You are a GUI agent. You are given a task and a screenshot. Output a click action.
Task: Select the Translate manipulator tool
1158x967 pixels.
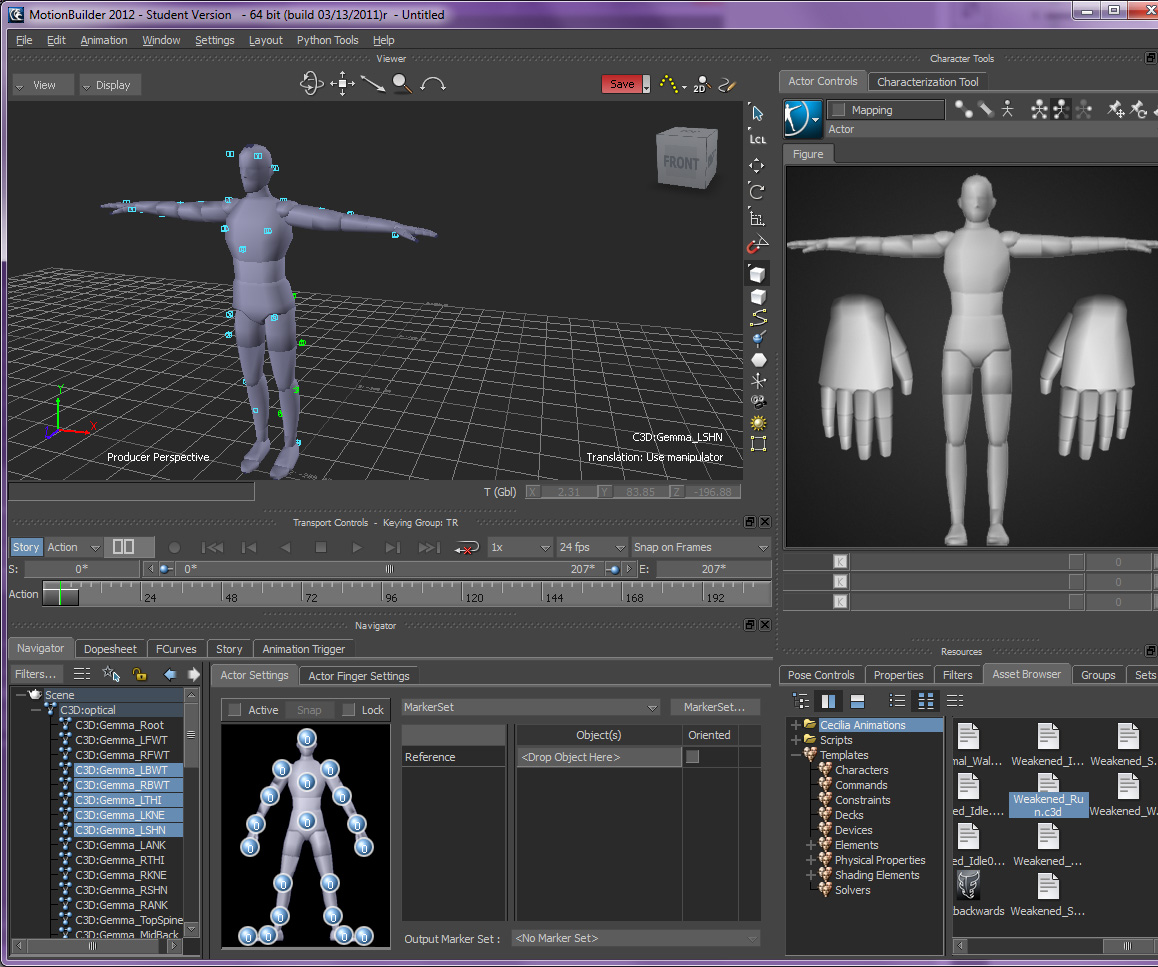tap(757, 165)
